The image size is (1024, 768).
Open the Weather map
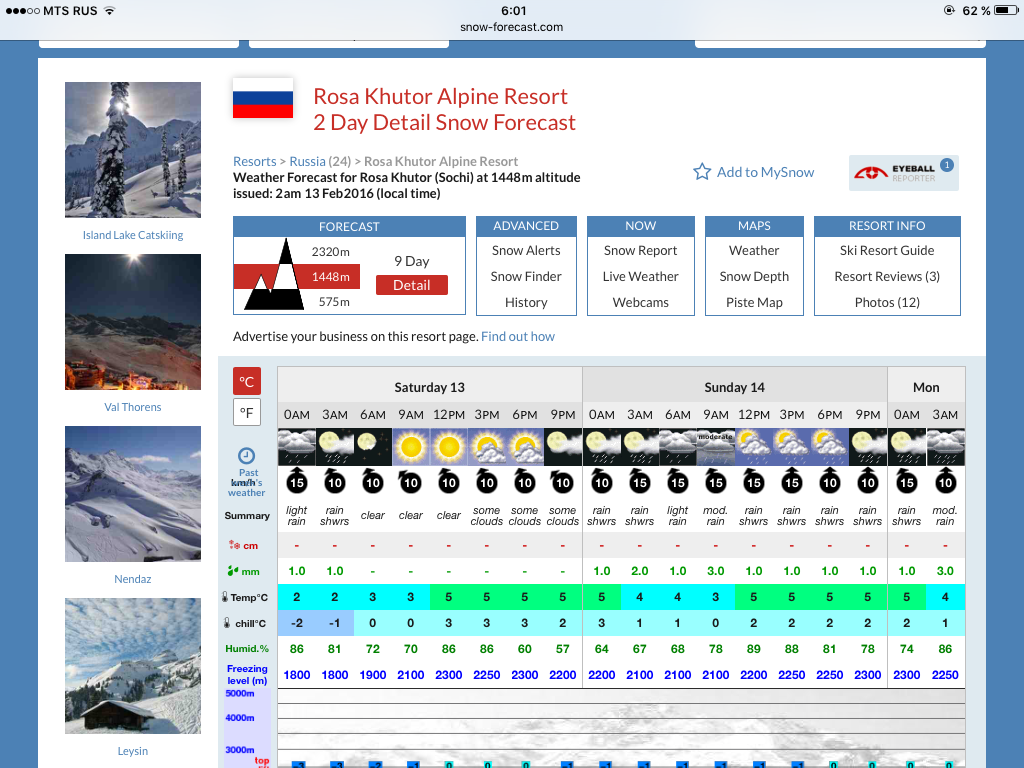(754, 250)
